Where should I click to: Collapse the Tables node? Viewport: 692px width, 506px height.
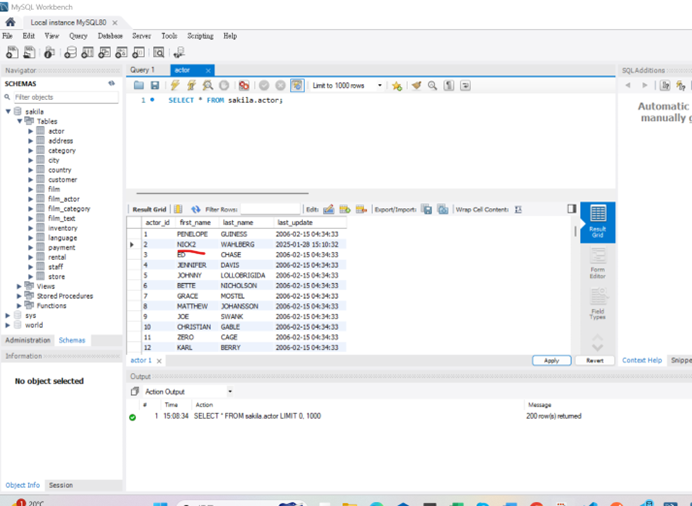click(x=19, y=121)
